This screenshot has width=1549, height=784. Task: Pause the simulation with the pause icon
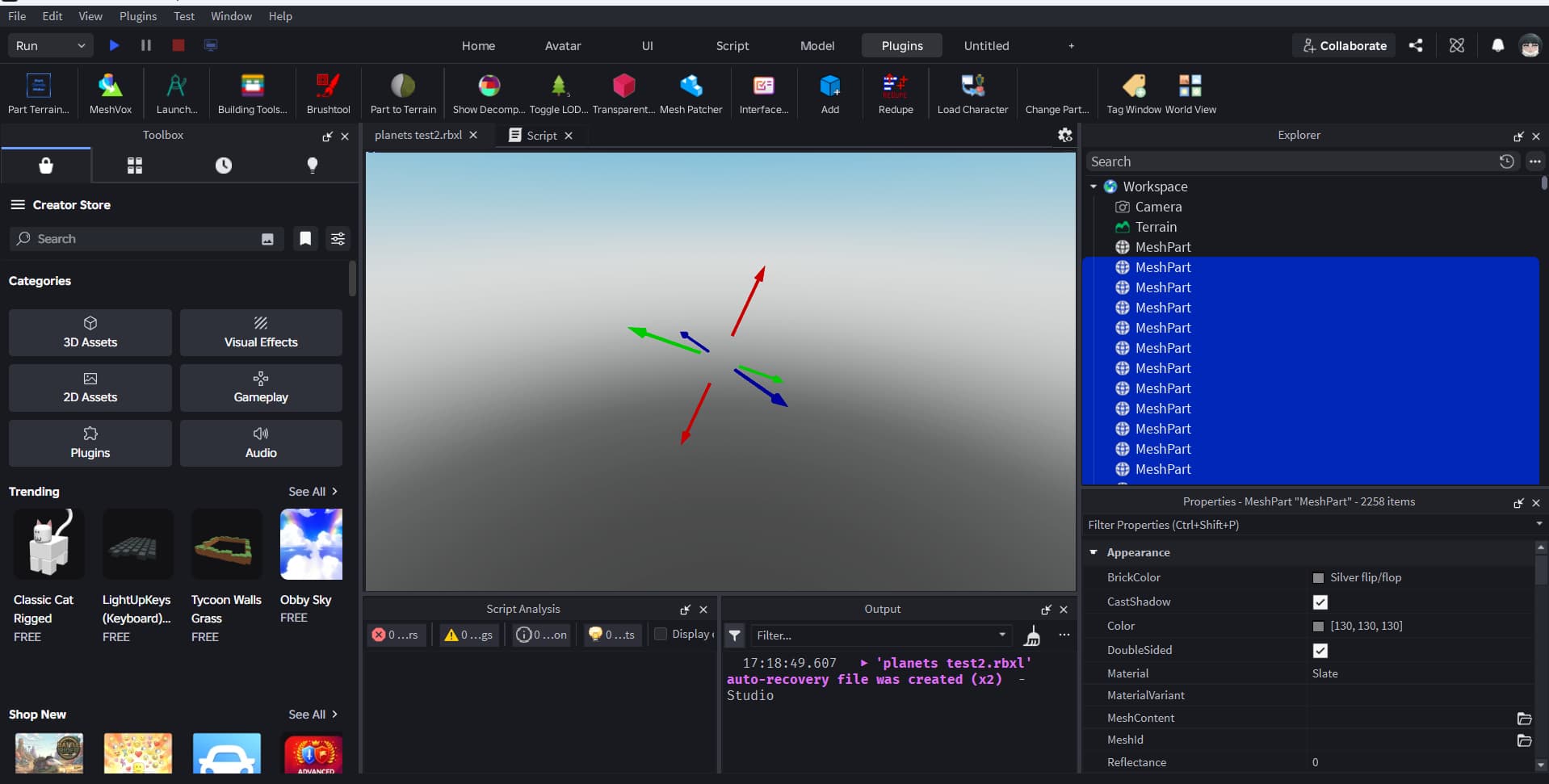[146, 45]
